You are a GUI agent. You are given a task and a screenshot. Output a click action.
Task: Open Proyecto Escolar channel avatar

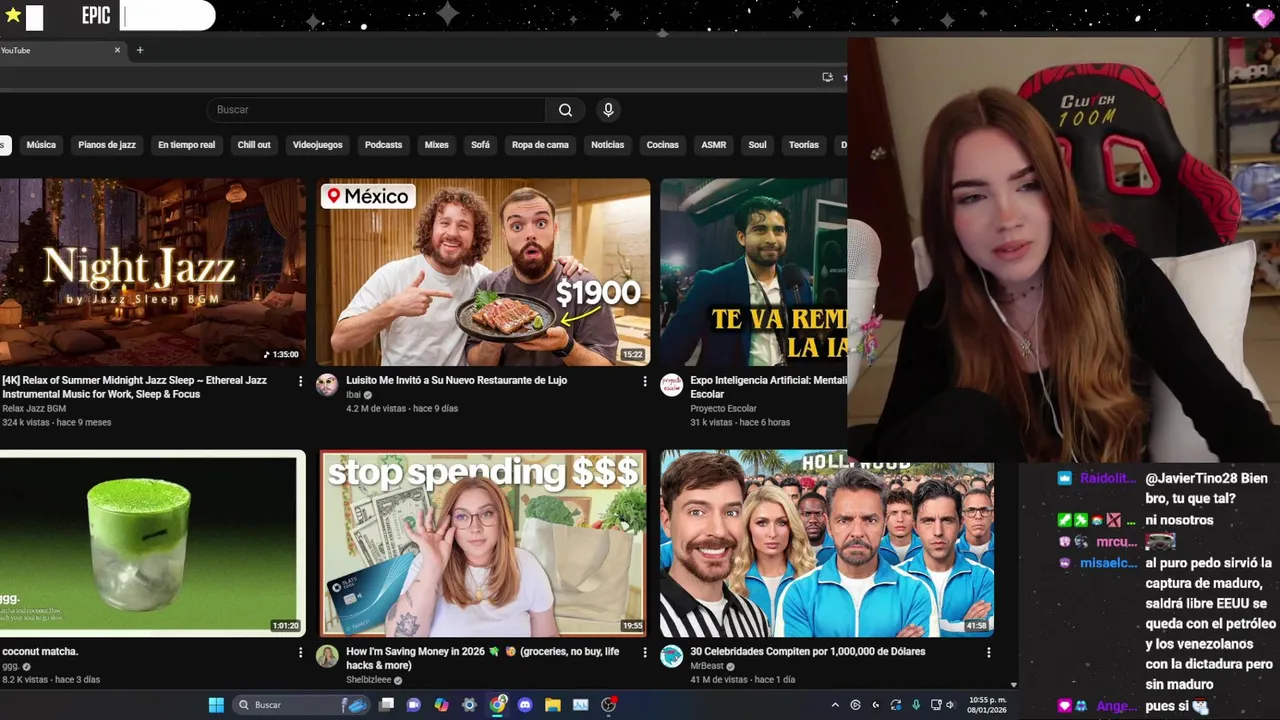coord(671,385)
